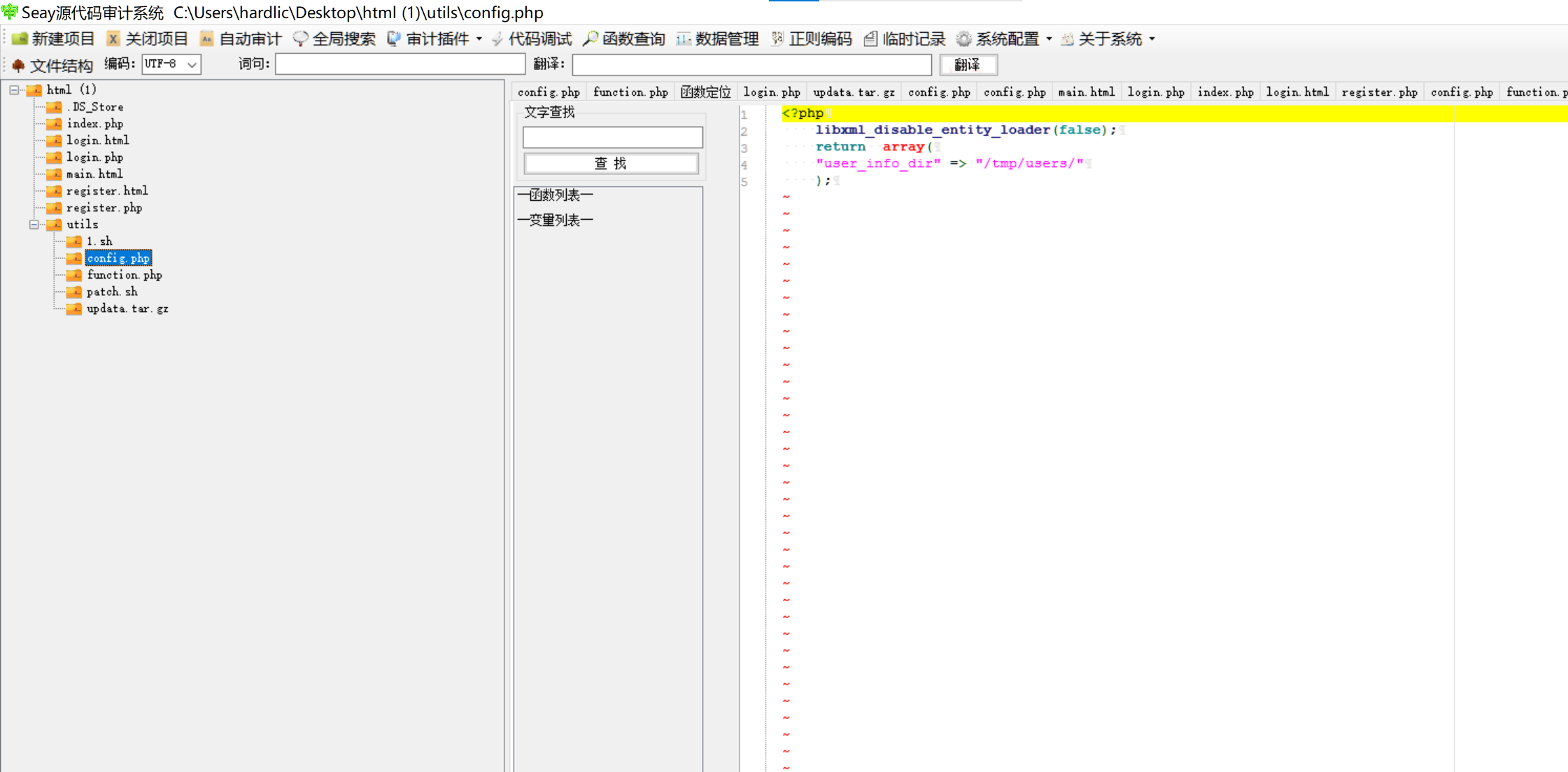Click the 关闭项目 close project icon
The image size is (1568, 772).
(113, 38)
